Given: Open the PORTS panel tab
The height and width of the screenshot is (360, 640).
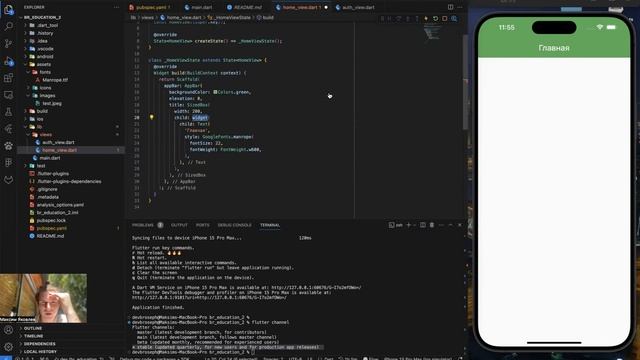Looking at the screenshot, I should click(202, 225).
